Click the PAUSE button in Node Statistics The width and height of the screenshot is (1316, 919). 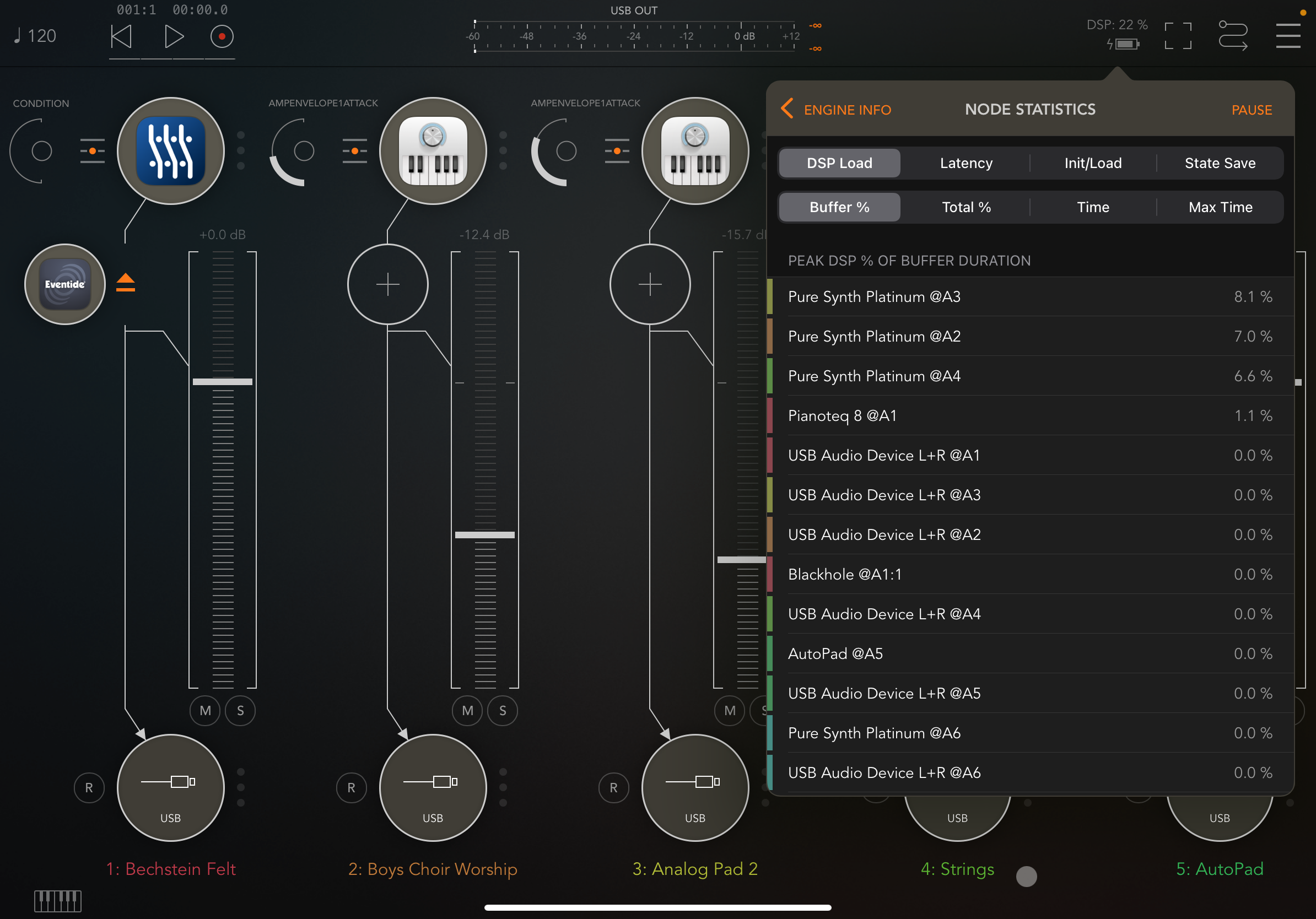(x=1251, y=110)
